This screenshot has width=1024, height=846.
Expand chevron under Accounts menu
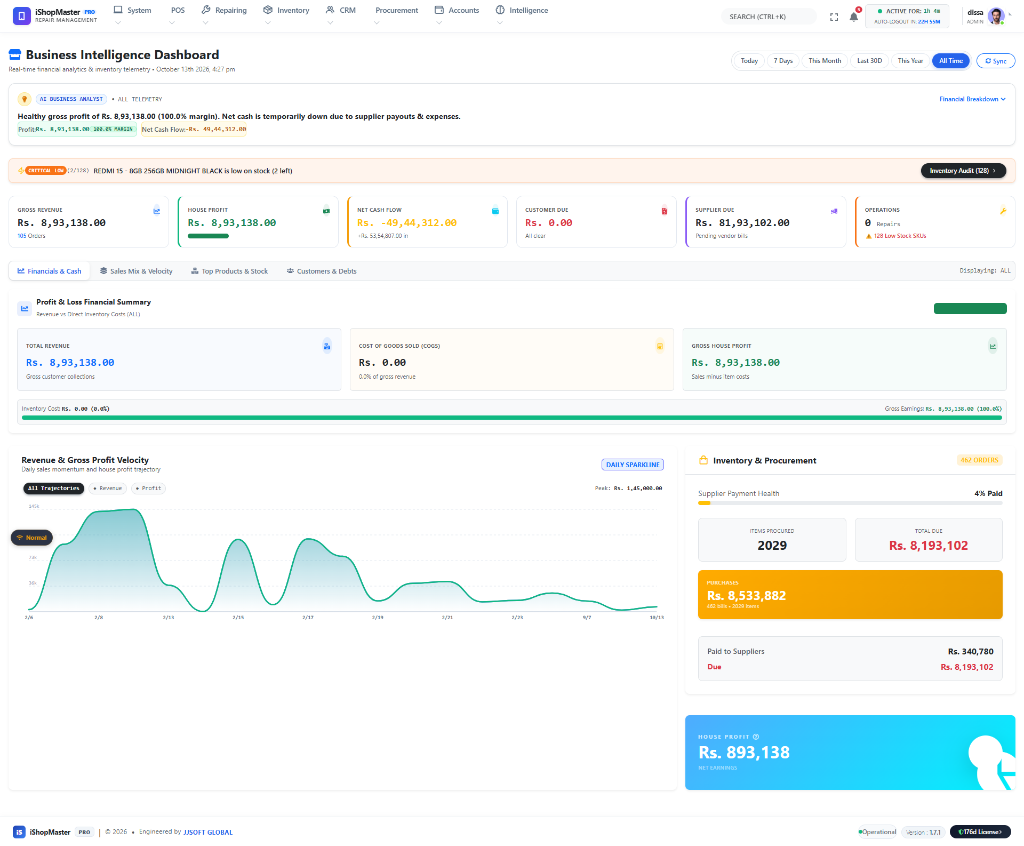[x=439, y=23]
